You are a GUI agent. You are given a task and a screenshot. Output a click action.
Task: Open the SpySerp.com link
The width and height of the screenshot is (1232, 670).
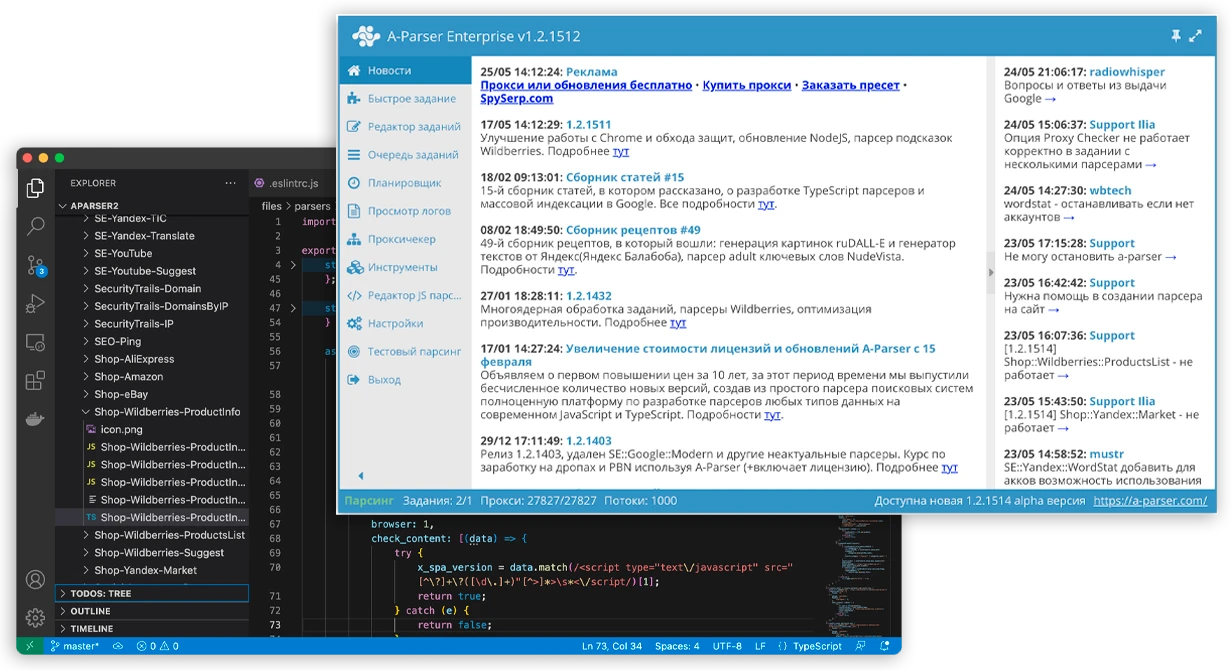(x=517, y=99)
